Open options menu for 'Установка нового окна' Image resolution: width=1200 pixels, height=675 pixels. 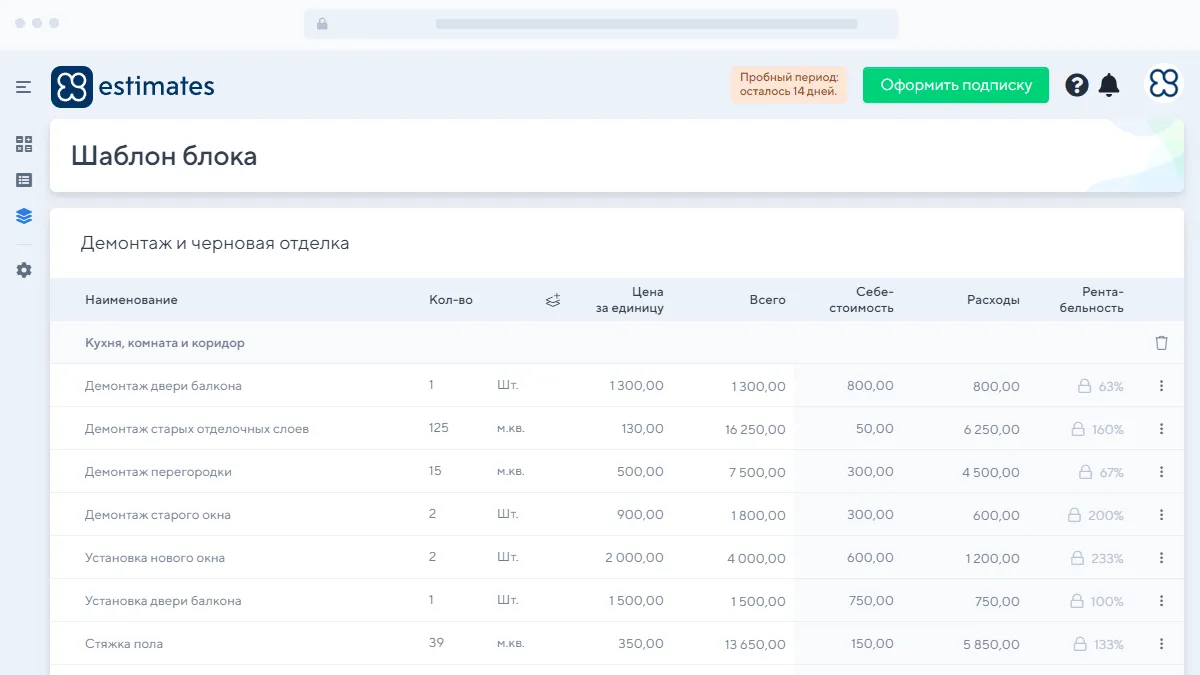(x=1161, y=558)
